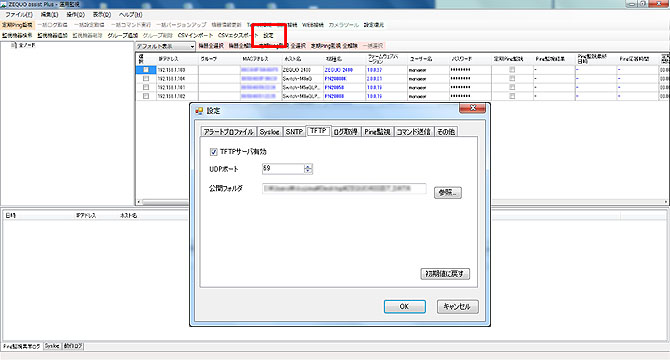Open the 操作 menu
The image size is (670, 360).
tap(75, 15)
